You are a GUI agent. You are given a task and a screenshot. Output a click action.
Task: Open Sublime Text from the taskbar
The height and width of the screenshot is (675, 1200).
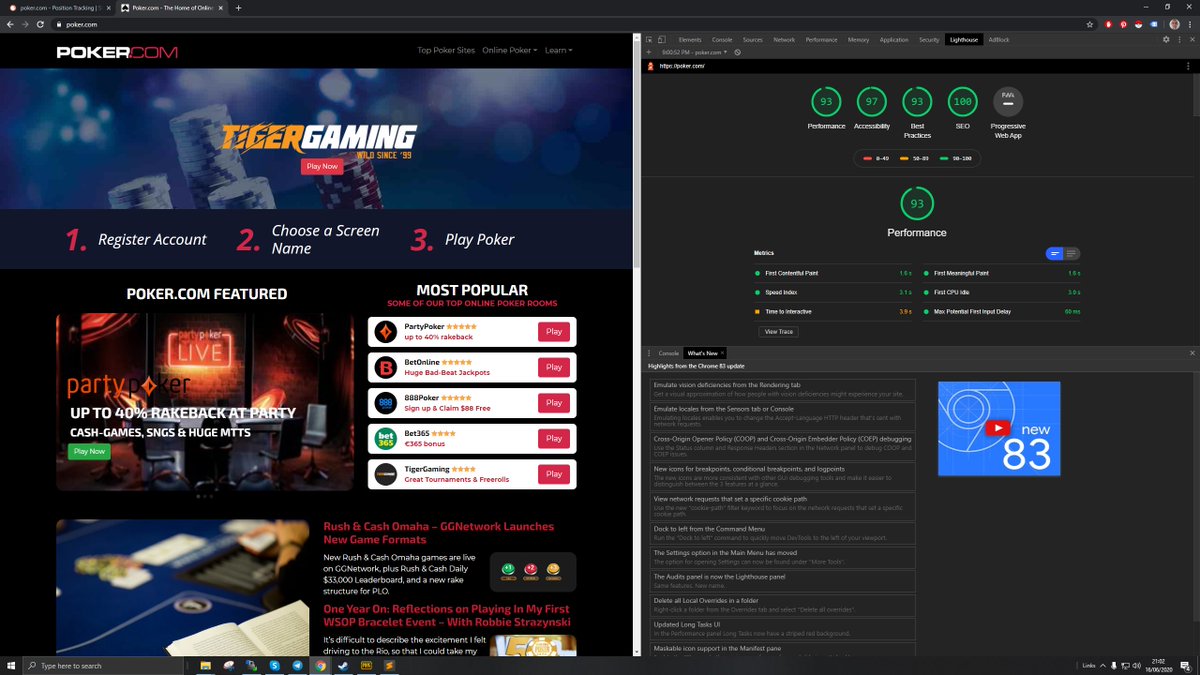(x=390, y=665)
